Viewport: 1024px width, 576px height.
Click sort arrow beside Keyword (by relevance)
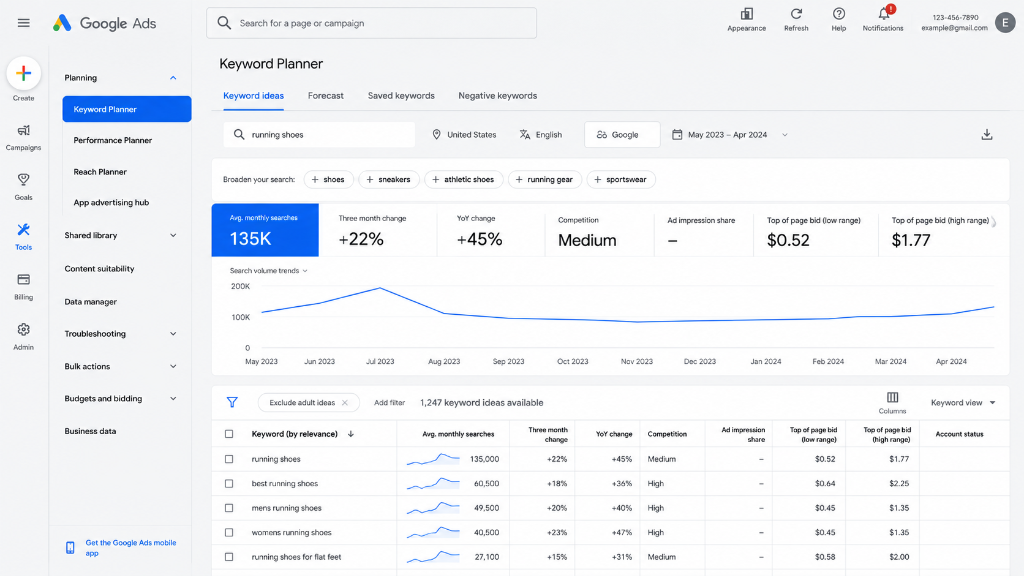351,434
